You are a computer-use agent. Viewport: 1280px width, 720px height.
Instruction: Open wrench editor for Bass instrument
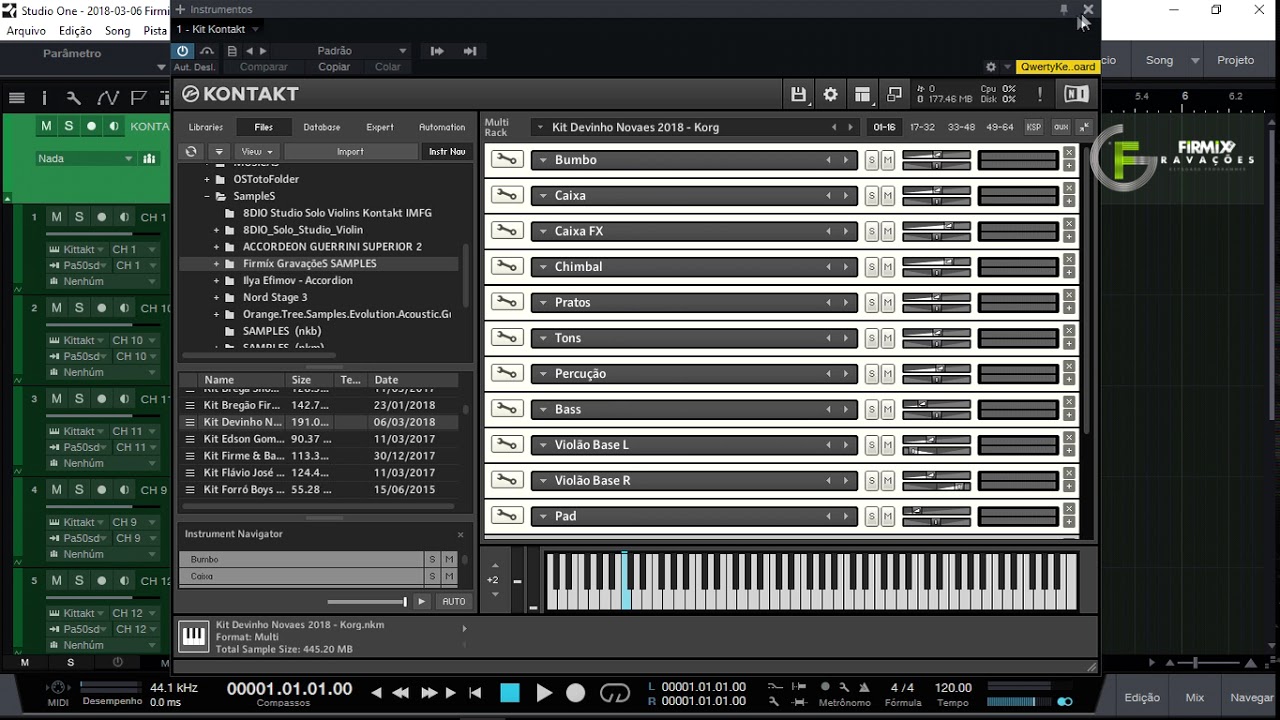pyautogui.click(x=507, y=409)
